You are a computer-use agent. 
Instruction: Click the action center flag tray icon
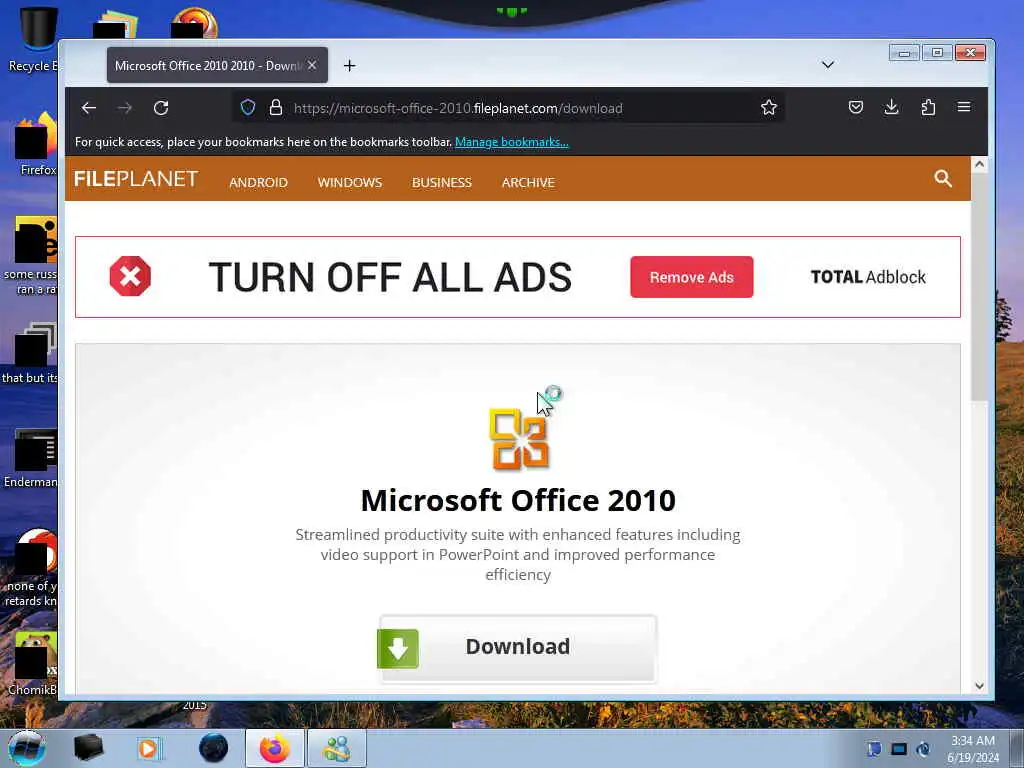874,749
